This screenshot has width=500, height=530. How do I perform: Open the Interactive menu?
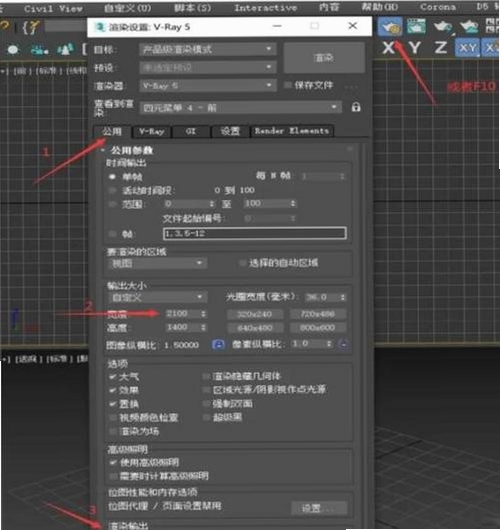coord(266,8)
